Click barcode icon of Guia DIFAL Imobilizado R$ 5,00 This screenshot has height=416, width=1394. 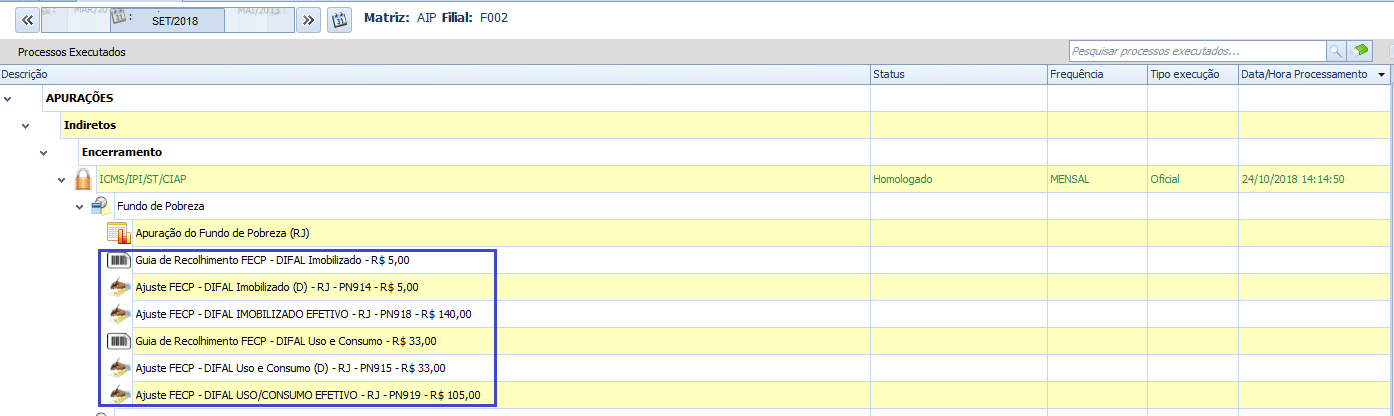click(x=119, y=260)
